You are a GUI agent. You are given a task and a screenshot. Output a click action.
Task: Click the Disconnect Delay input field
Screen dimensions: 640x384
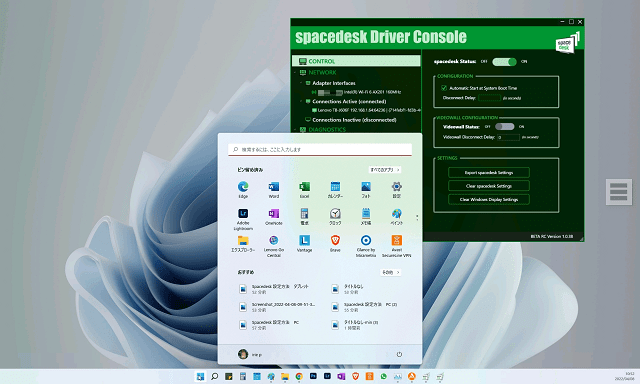489,98
